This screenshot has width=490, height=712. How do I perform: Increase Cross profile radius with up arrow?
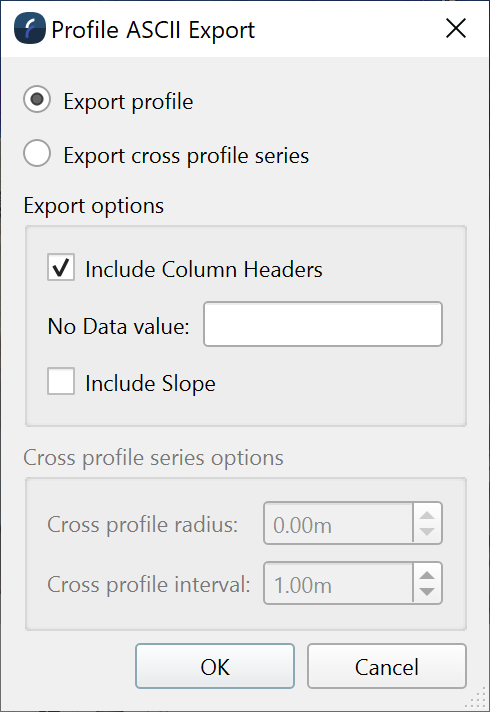427,516
